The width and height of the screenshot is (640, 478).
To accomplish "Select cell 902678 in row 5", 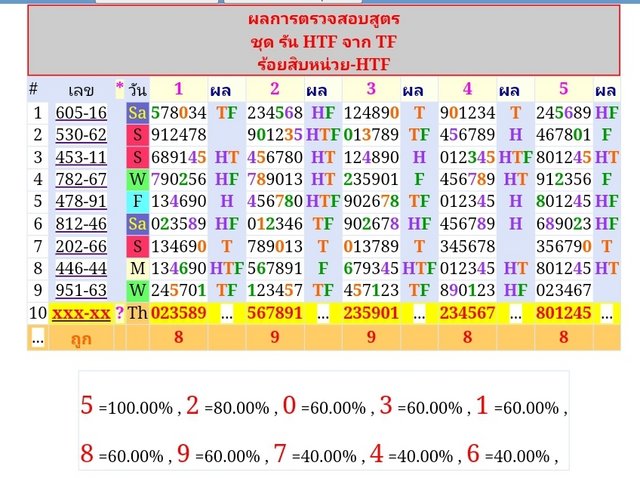I will click(x=371, y=202).
